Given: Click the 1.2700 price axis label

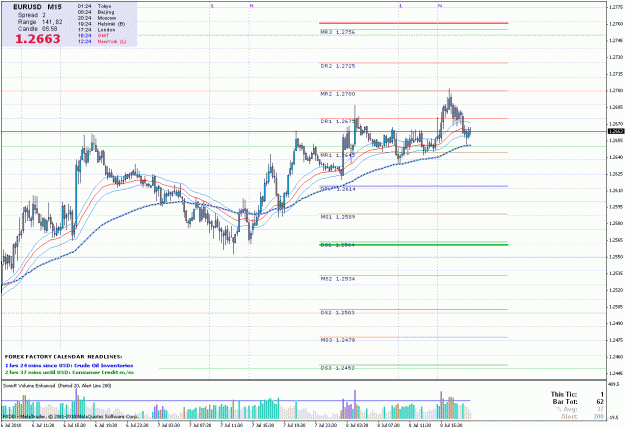Looking at the screenshot, I should click(616, 91).
